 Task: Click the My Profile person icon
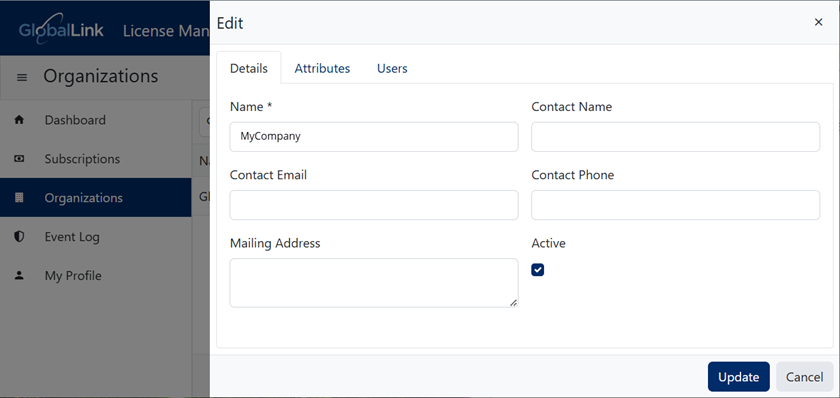19,276
